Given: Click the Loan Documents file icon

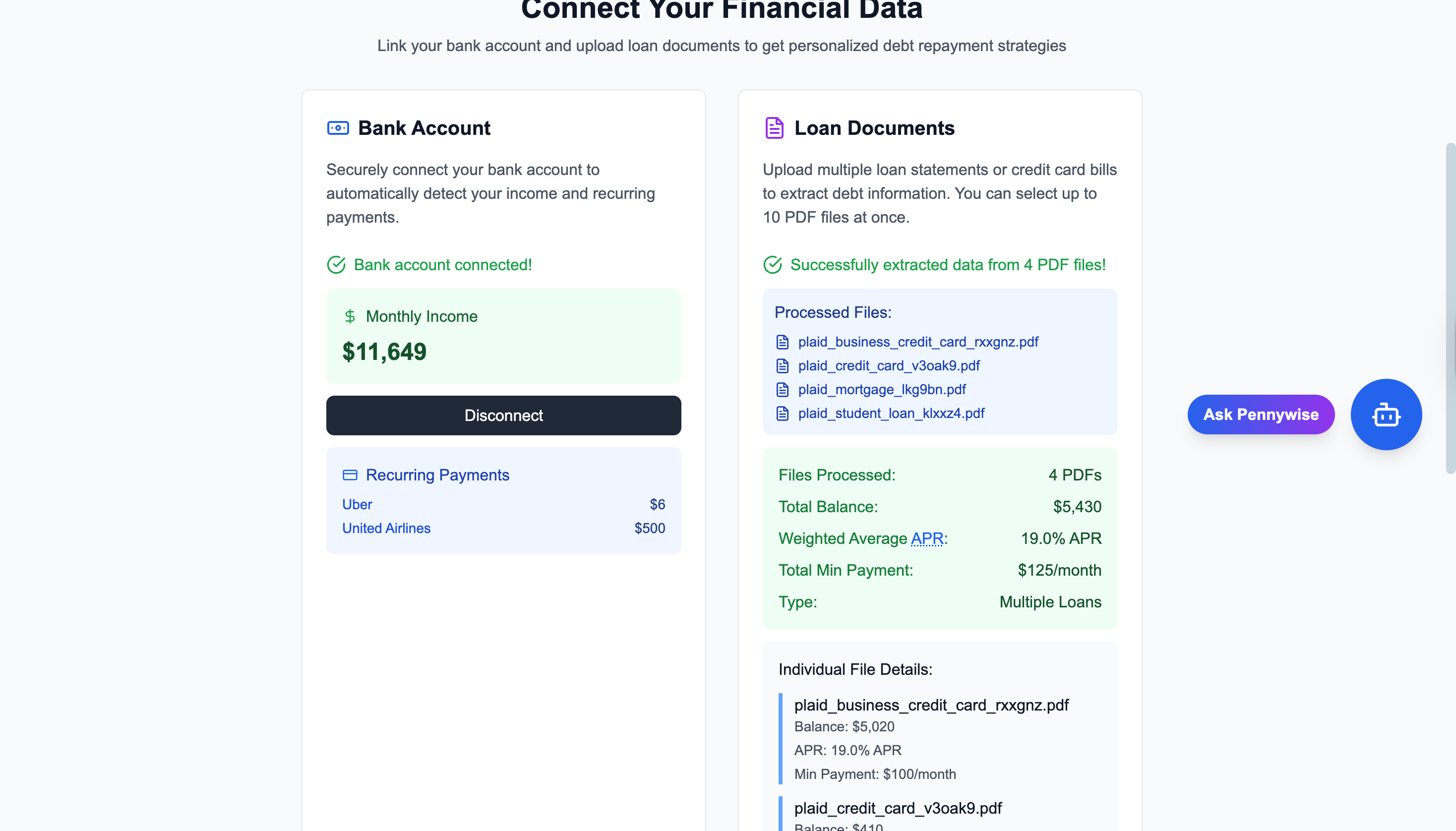Looking at the screenshot, I should (x=774, y=128).
